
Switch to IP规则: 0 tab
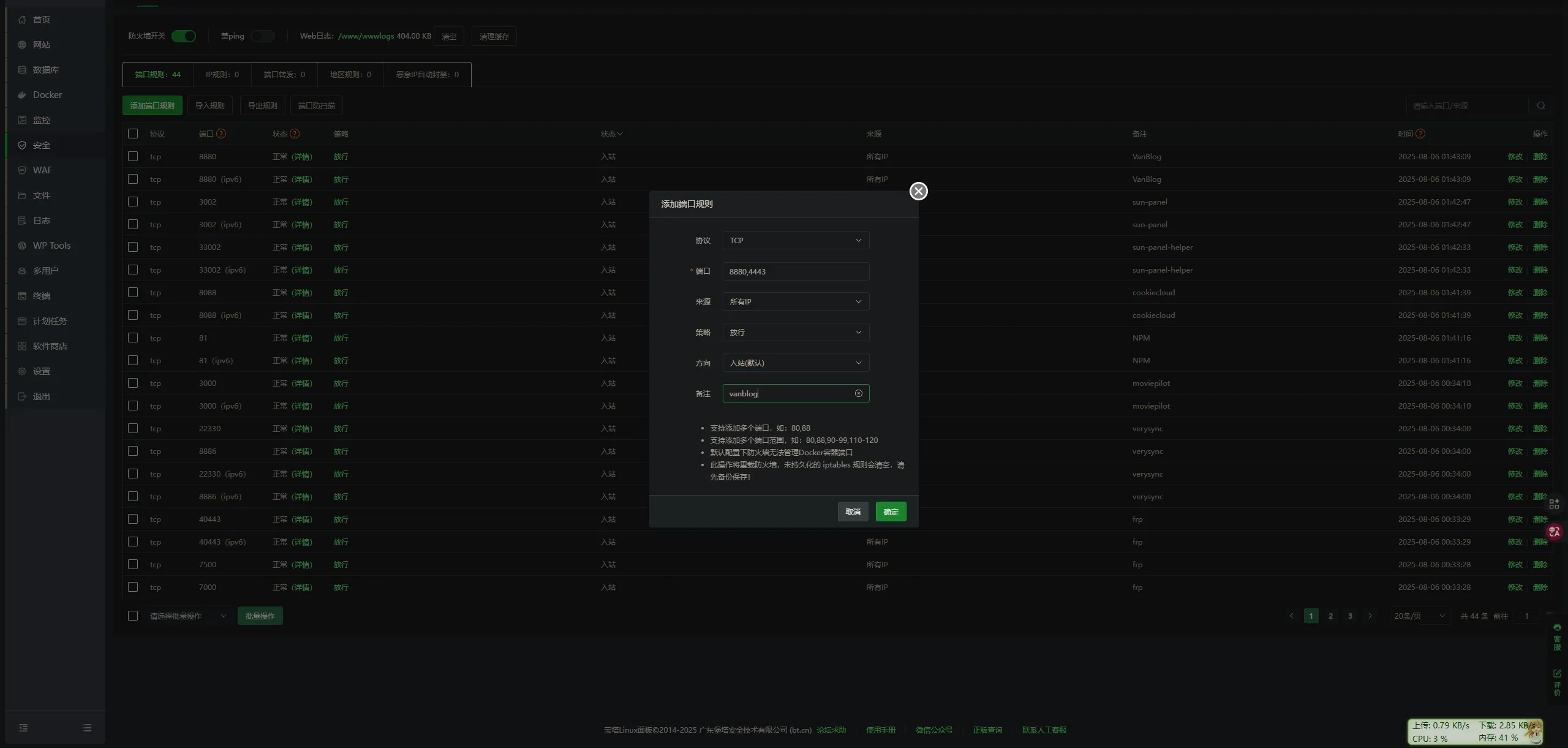coord(222,74)
